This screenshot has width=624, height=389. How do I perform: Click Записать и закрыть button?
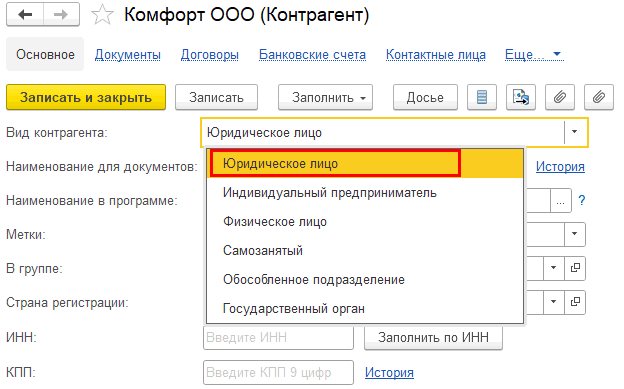(x=86, y=97)
